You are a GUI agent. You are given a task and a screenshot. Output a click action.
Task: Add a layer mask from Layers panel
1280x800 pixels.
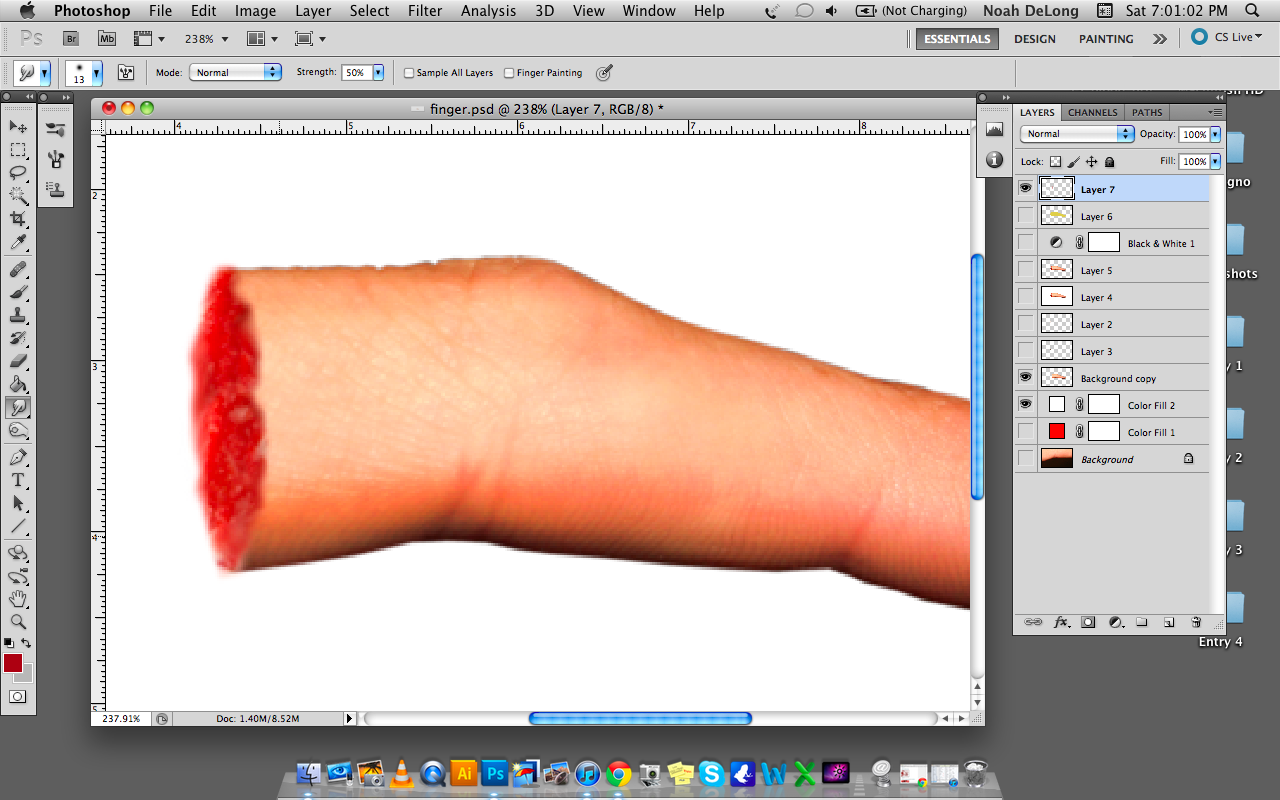[1089, 622]
